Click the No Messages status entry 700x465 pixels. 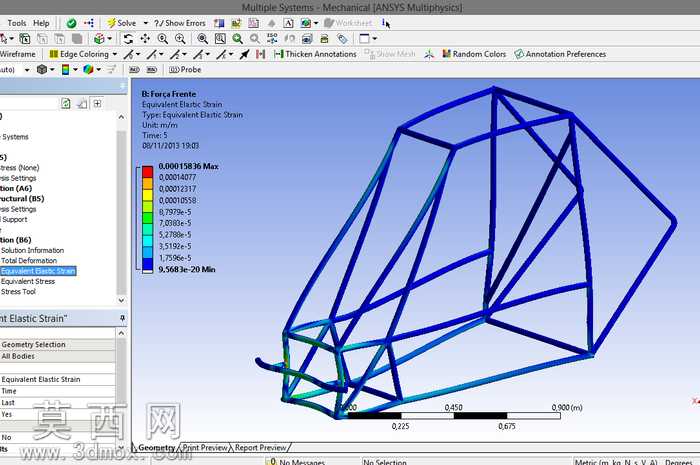(x=297, y=461)
